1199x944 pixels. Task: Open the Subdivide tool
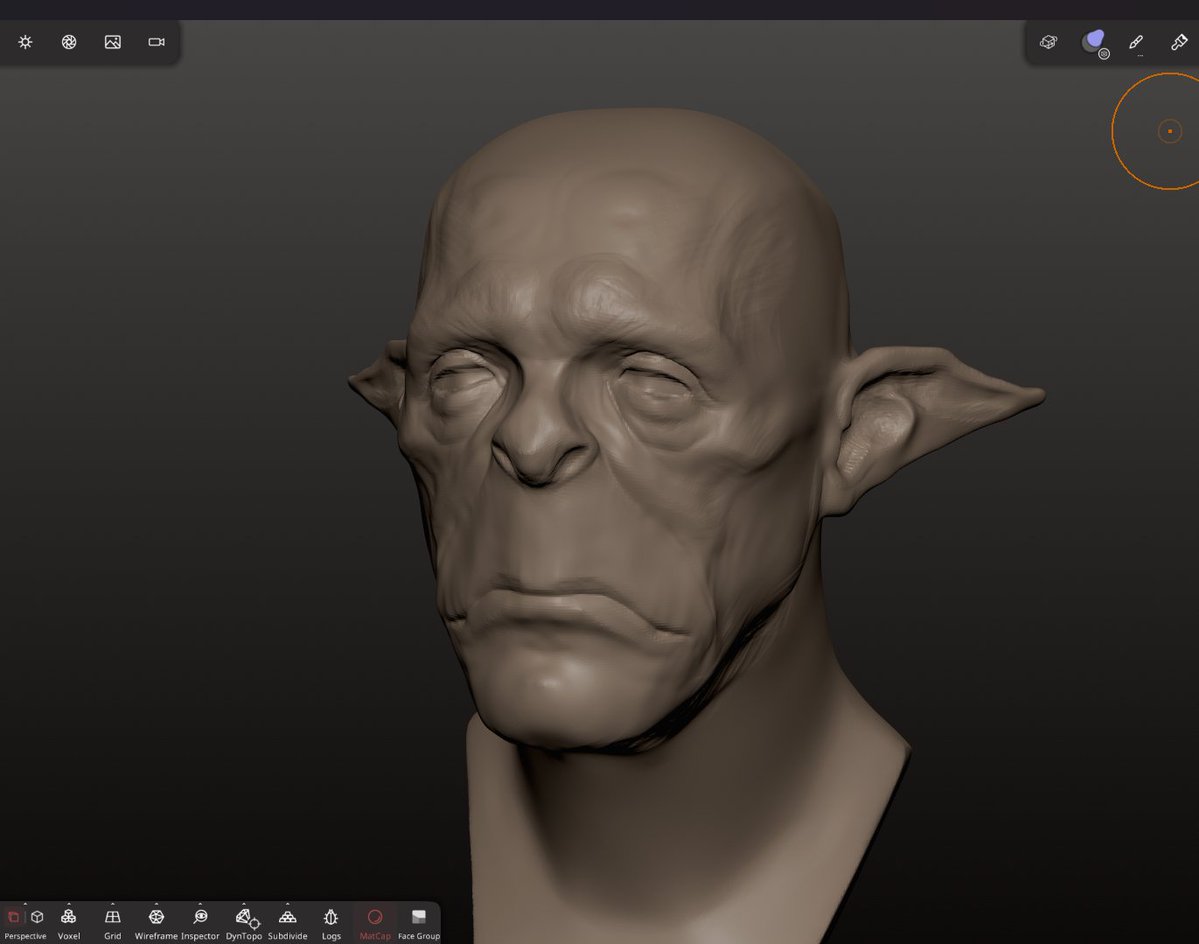(288, 923)
